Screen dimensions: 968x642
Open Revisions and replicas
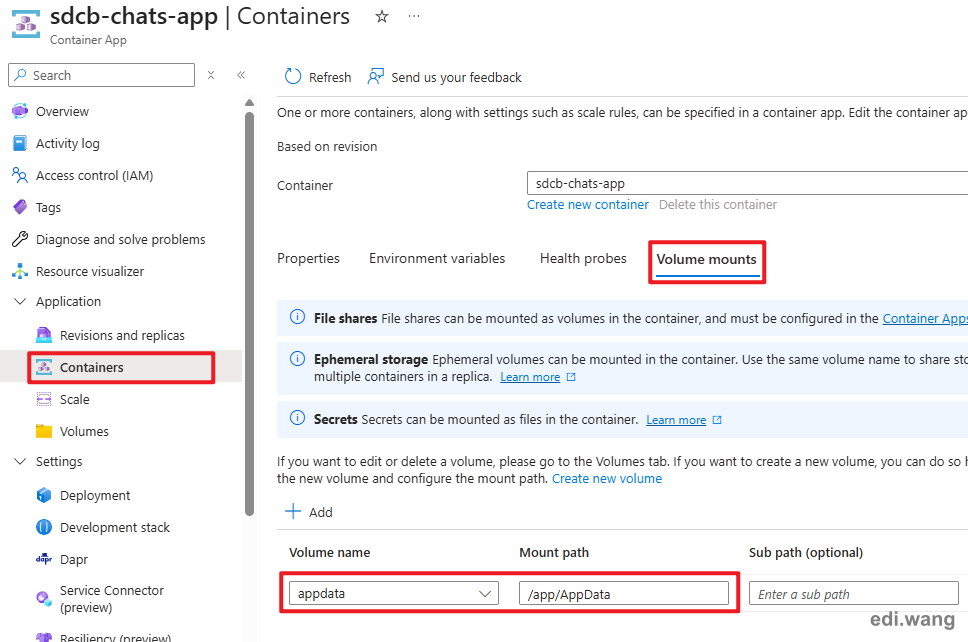click(122, 335)
